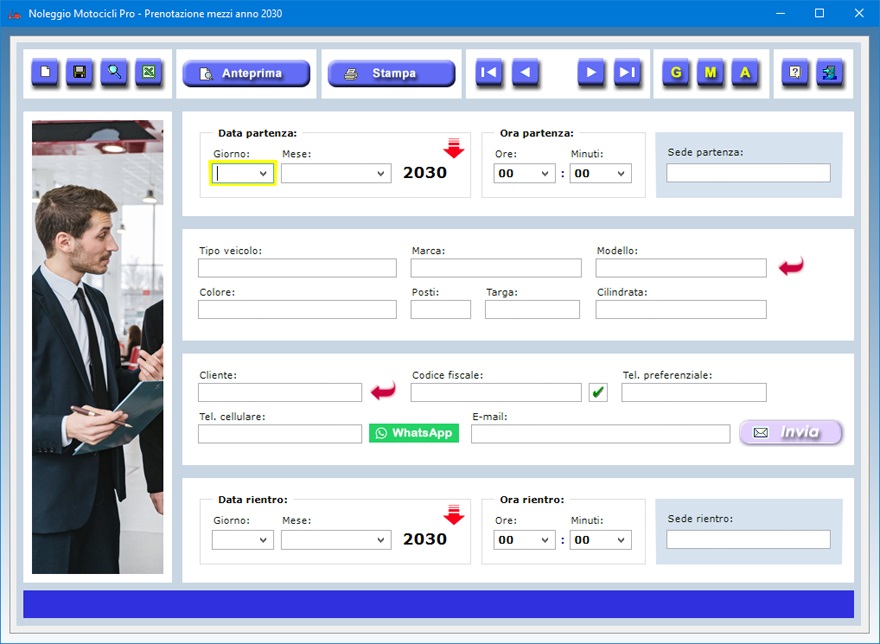Go to the first record
The width and height of the screenshot is (880, 644).
(489, 72)
